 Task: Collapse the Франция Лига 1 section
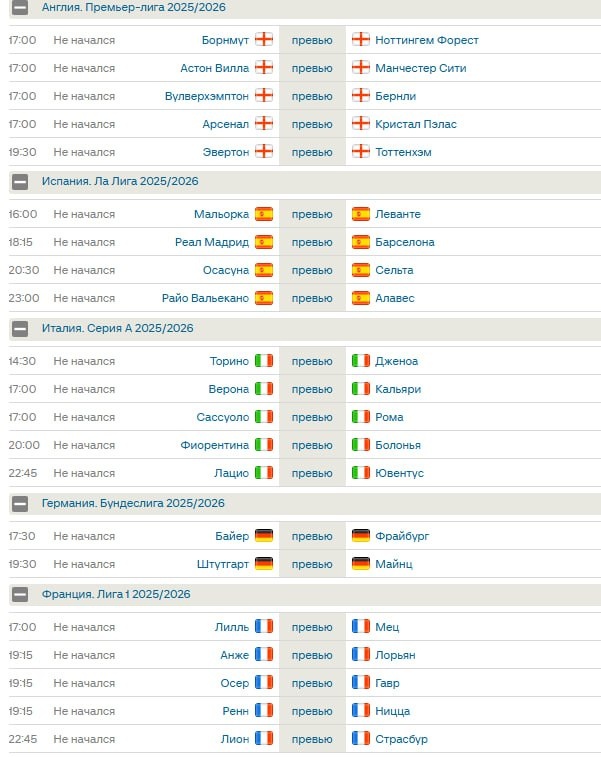pyautogui.click(x=19, y=595)
